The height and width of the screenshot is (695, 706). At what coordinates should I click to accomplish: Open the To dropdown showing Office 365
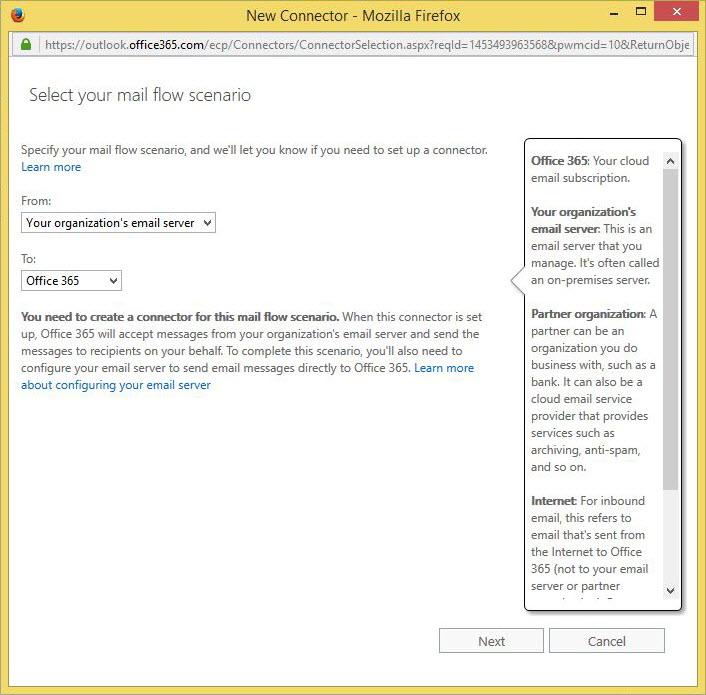click(x=71, y=281)
